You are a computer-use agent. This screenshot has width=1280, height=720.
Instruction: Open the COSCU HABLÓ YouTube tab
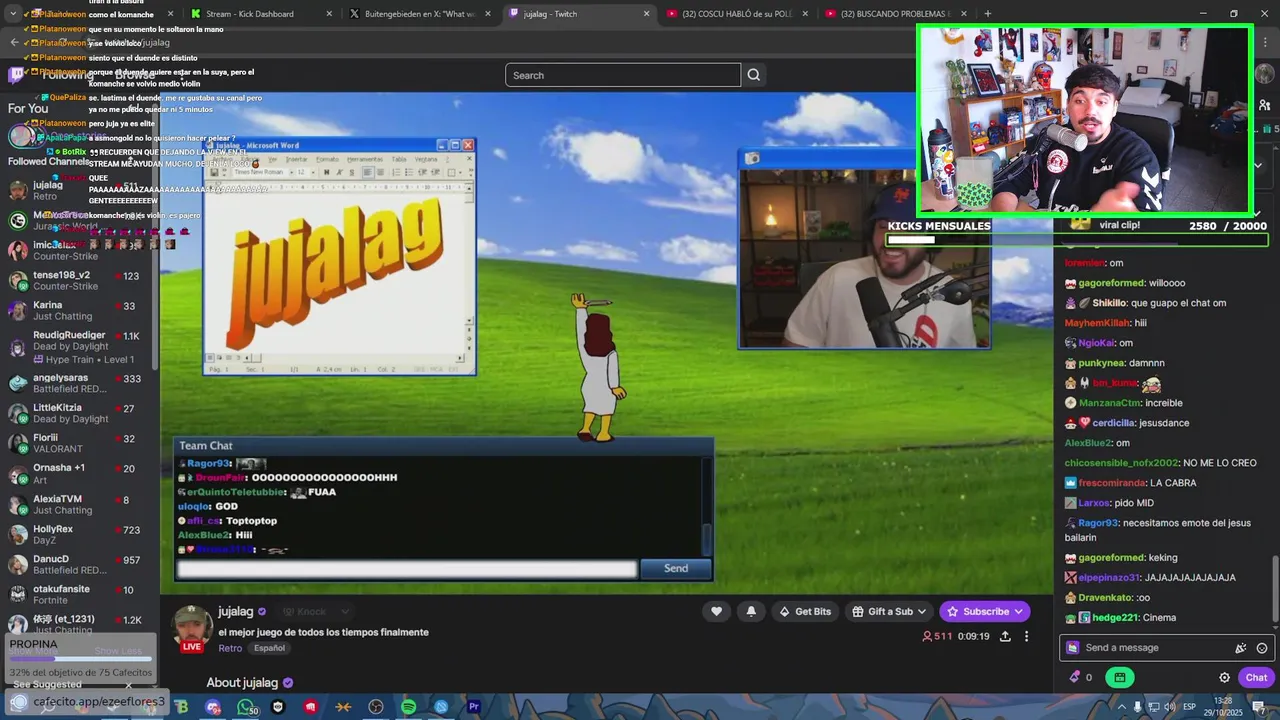pos(737,14)
